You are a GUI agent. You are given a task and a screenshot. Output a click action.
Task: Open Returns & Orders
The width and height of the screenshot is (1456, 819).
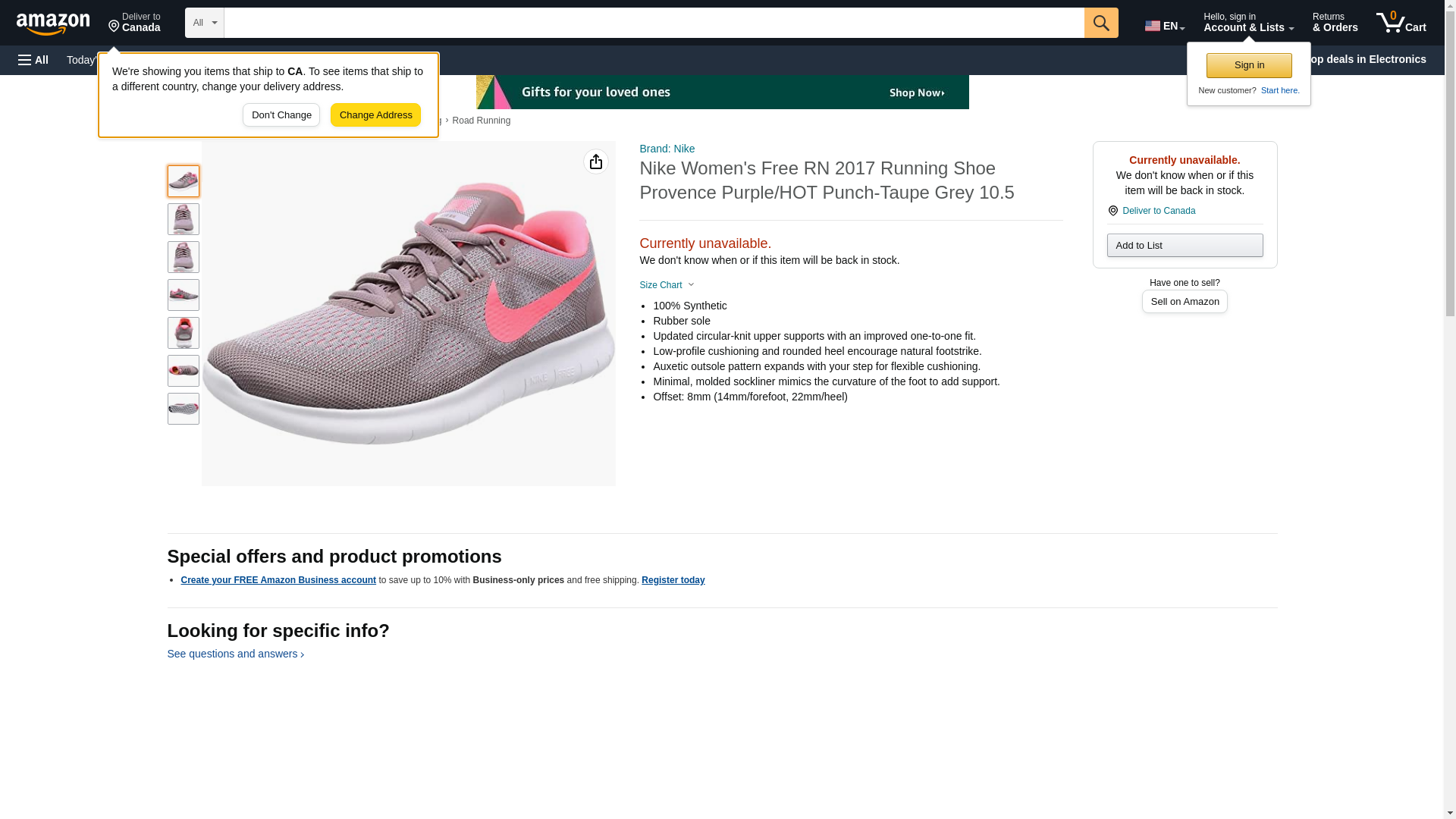click(x=1335, y=23)
